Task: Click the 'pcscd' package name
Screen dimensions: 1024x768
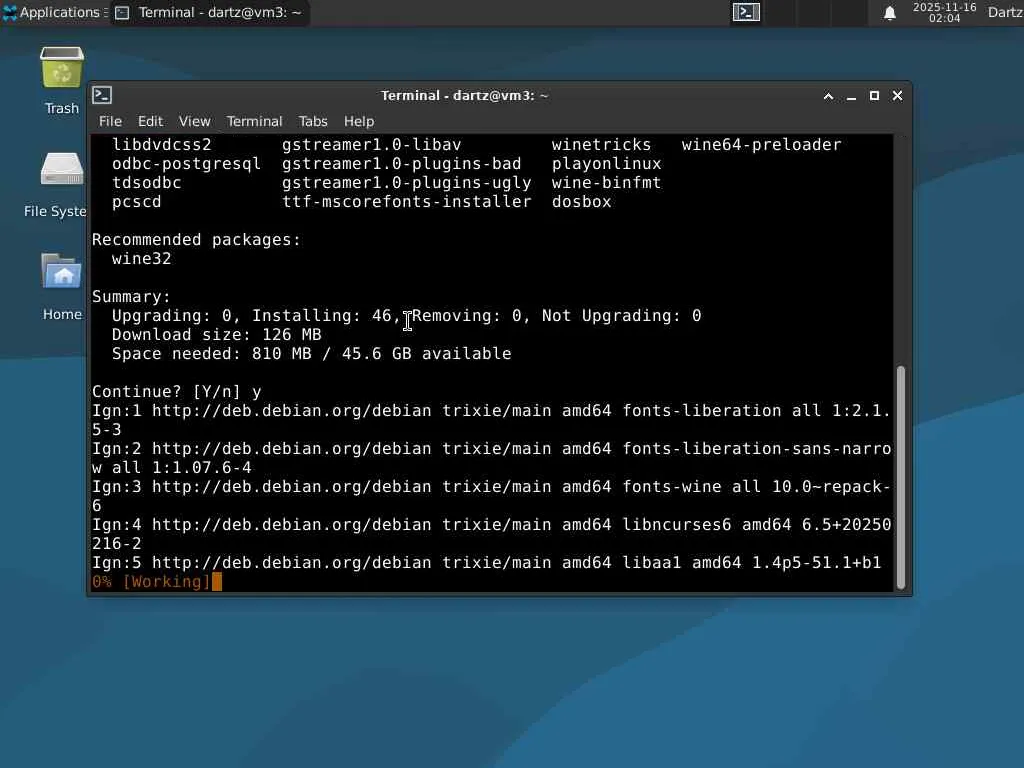Action: tap(136, 202)
